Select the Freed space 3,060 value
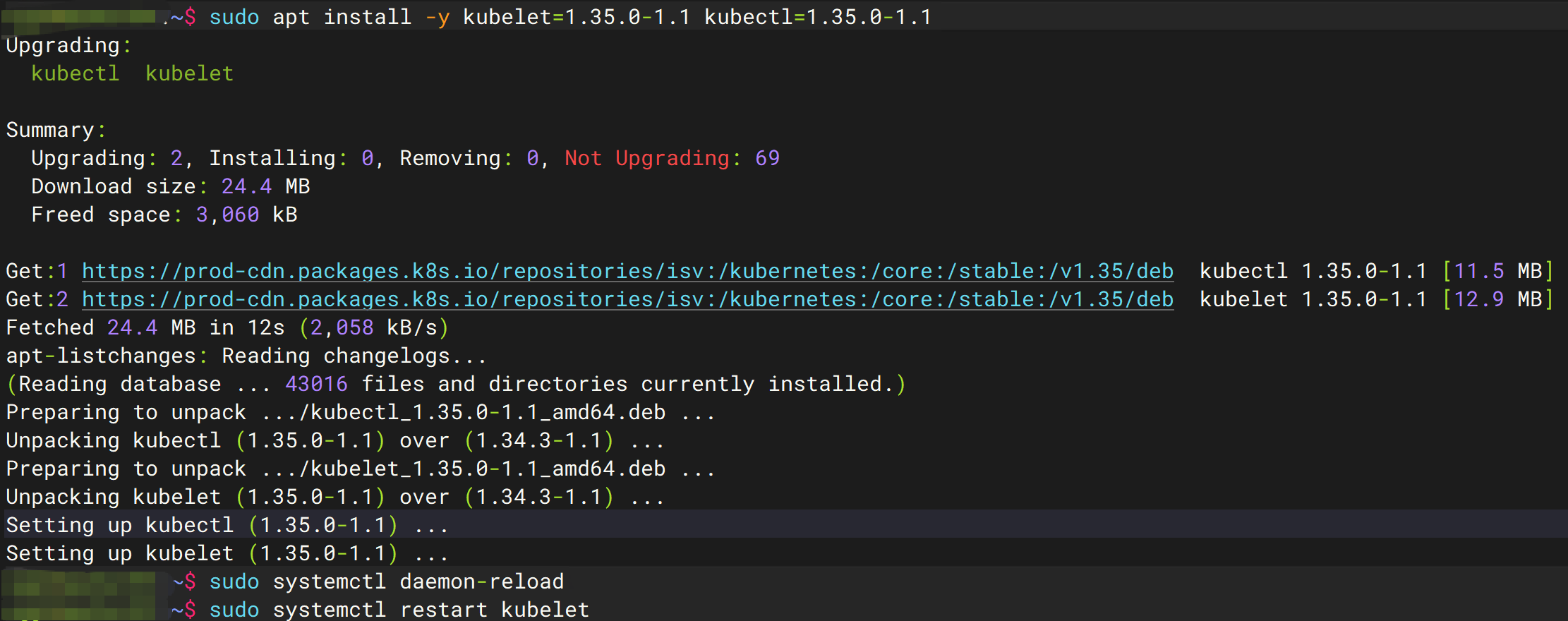This screenshot has width=1568, height=621. (x=227, y=215)
